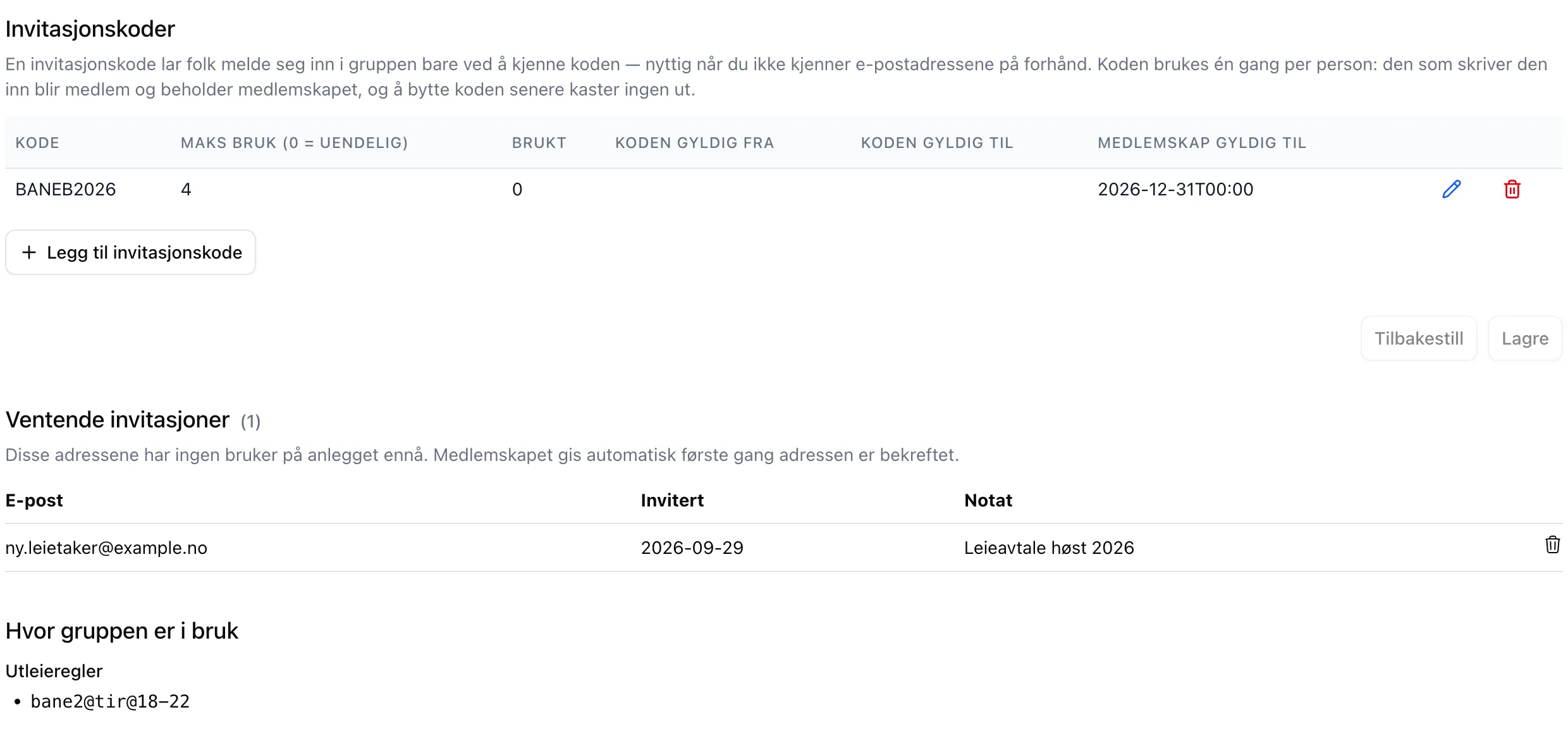Delete the BANEB2026 invitation code with red trash
Image resolution: width=1568 pixels, height=736 pixels.
tap(1512, 189)
